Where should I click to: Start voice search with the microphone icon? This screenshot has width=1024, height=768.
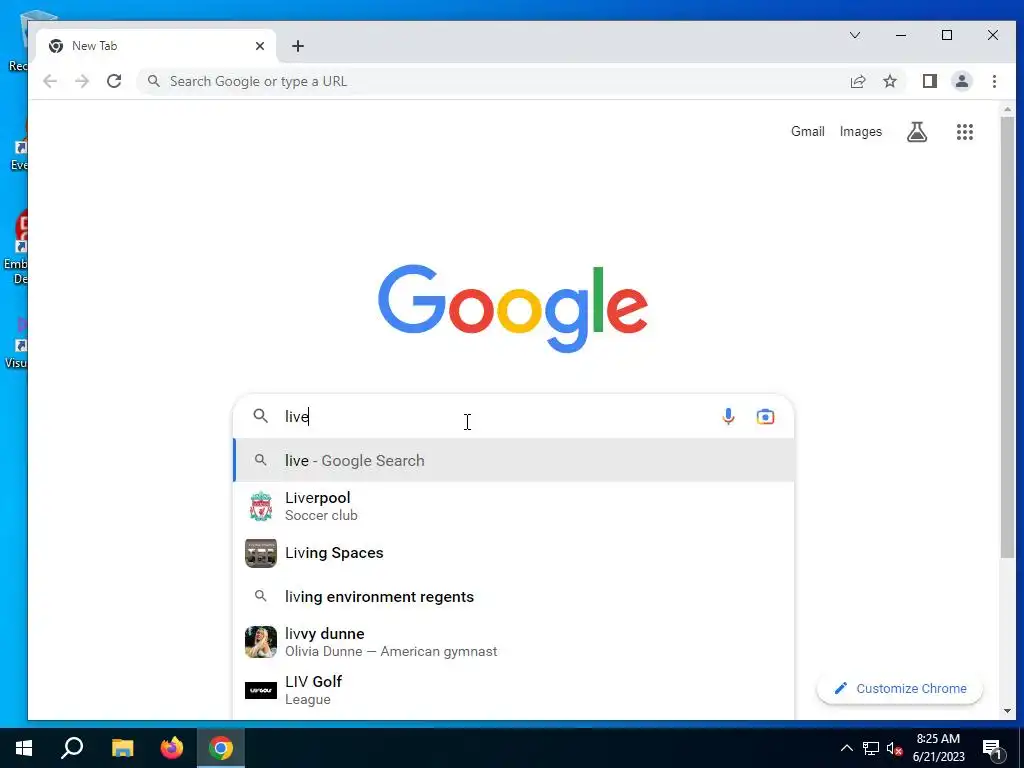coord(728,417)
